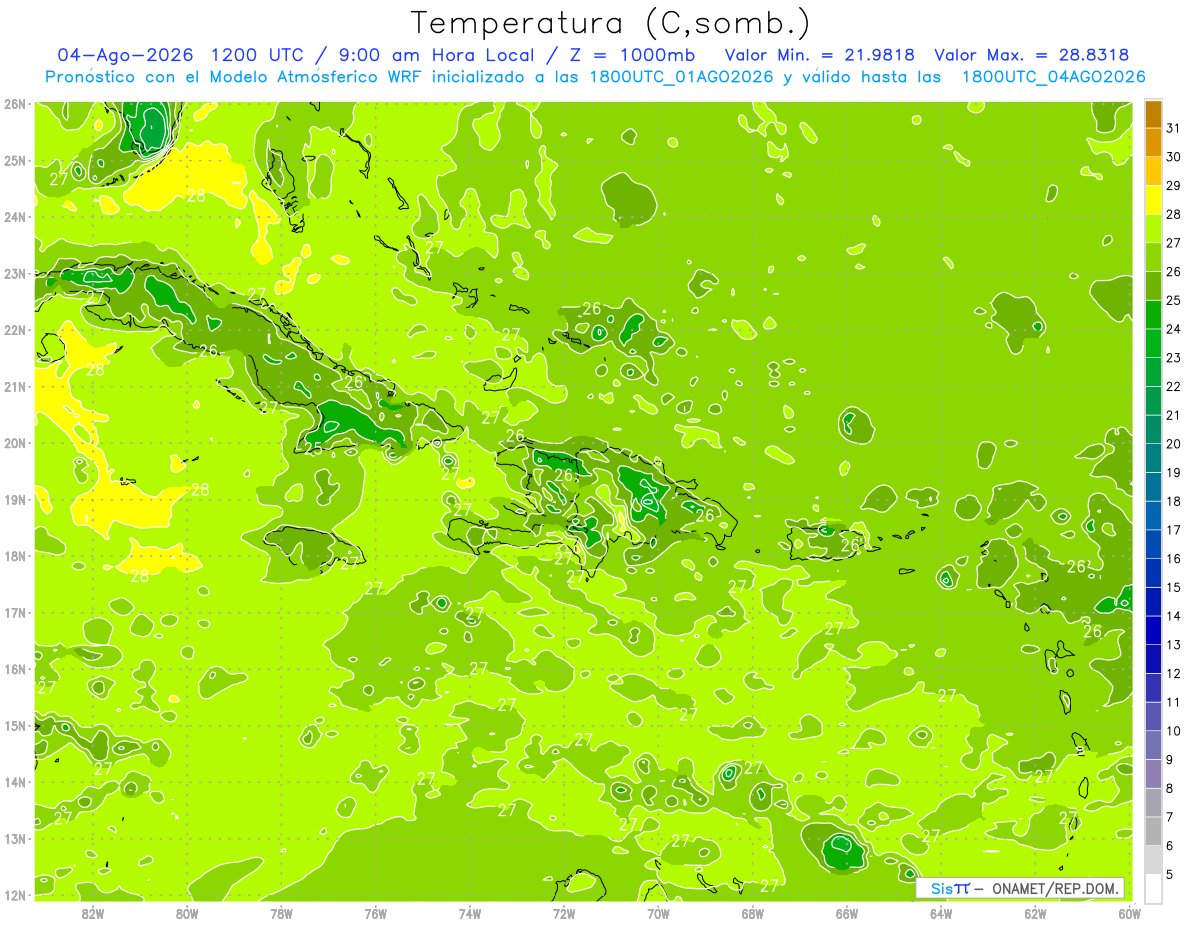Click the colorbar scale value "30"

pyautogui.click(x=1174, y=157)
